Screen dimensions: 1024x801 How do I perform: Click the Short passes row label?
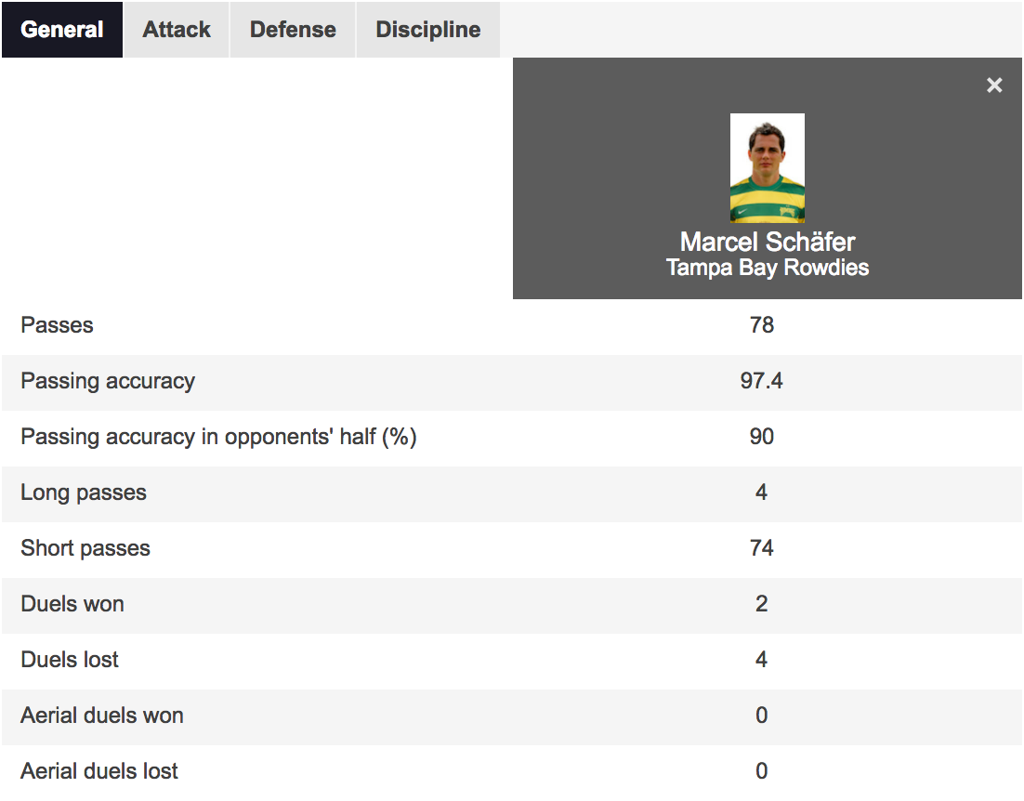[86, 548]
